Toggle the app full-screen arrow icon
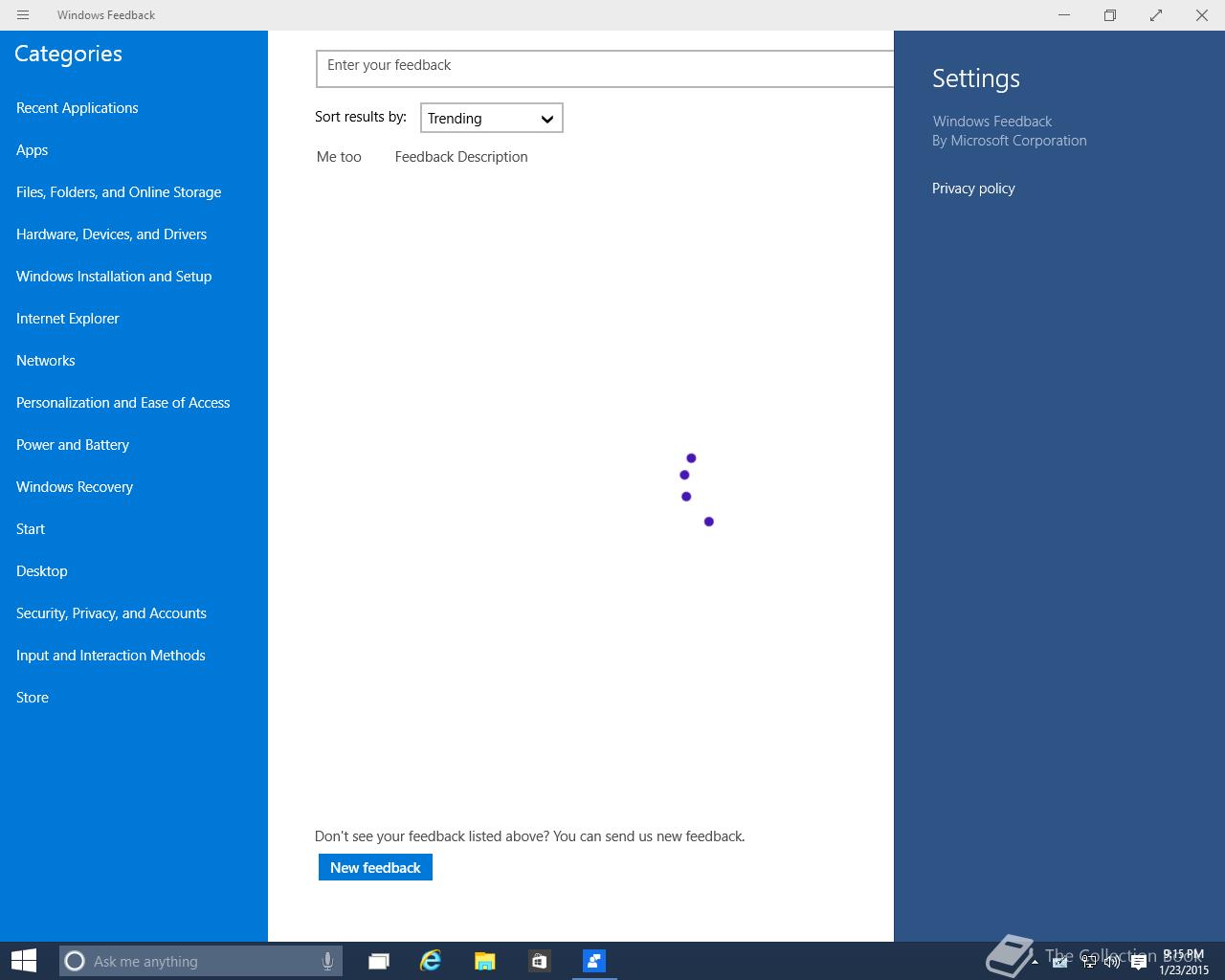 pyautogui.click(x=1156, y=15)
